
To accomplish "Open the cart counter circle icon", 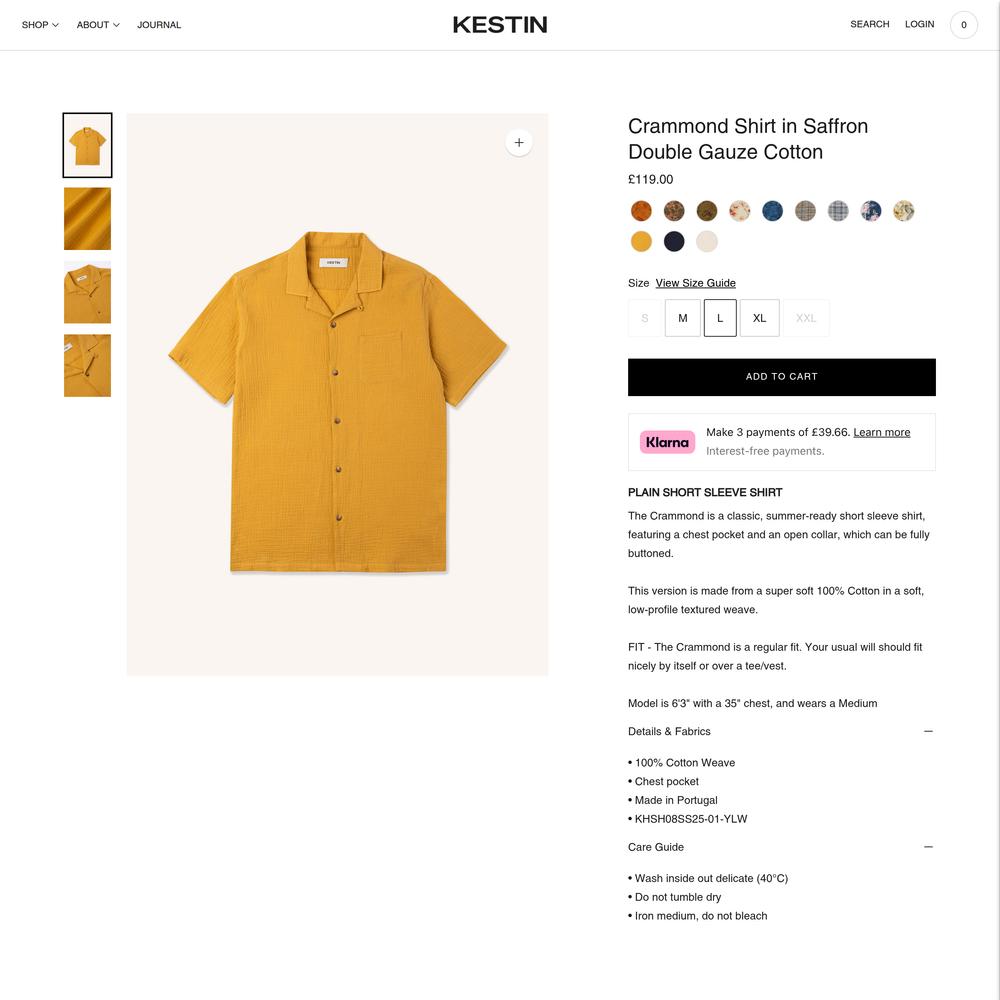I will [963, 25].
